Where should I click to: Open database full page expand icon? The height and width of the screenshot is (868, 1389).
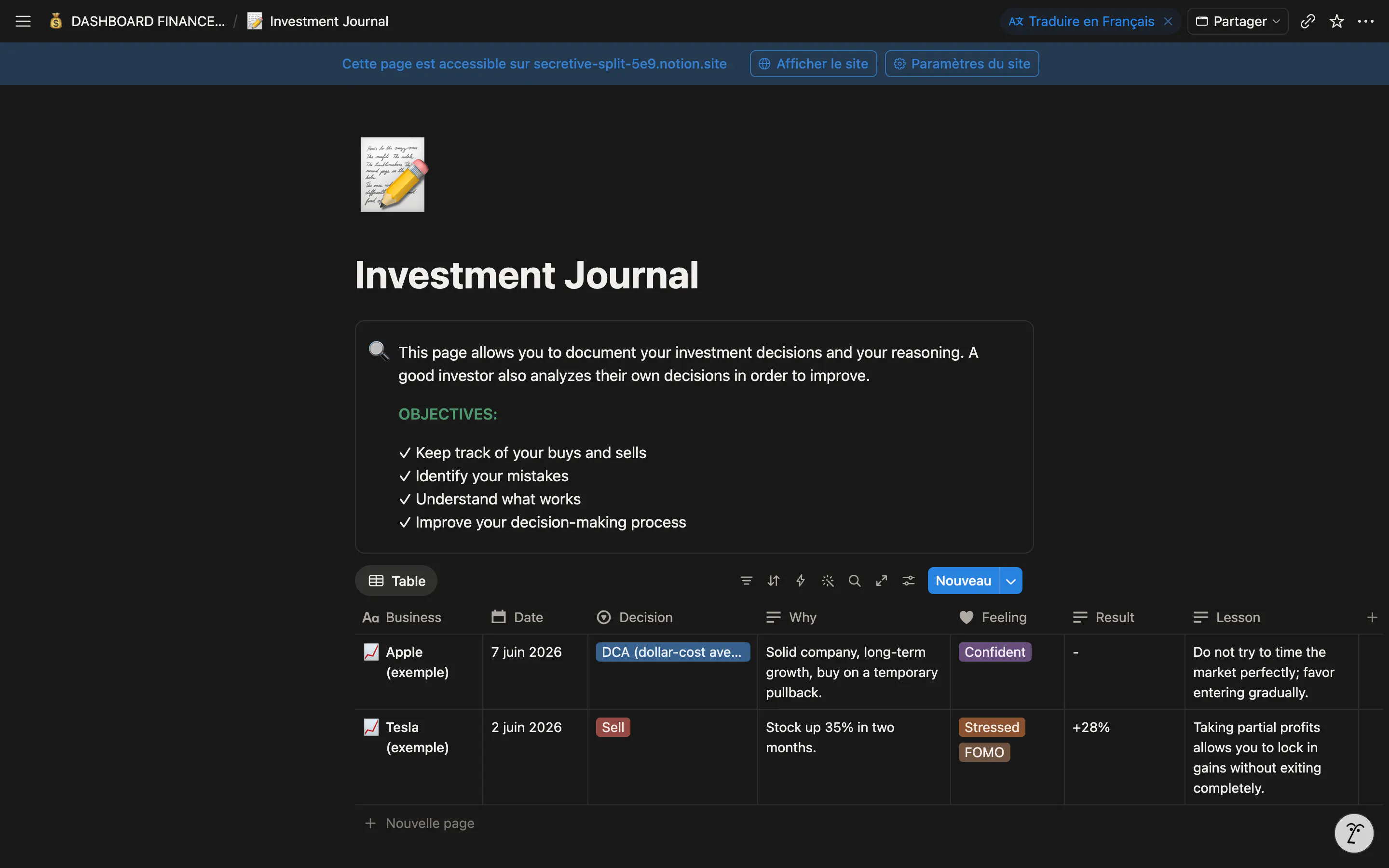point(881,581)
